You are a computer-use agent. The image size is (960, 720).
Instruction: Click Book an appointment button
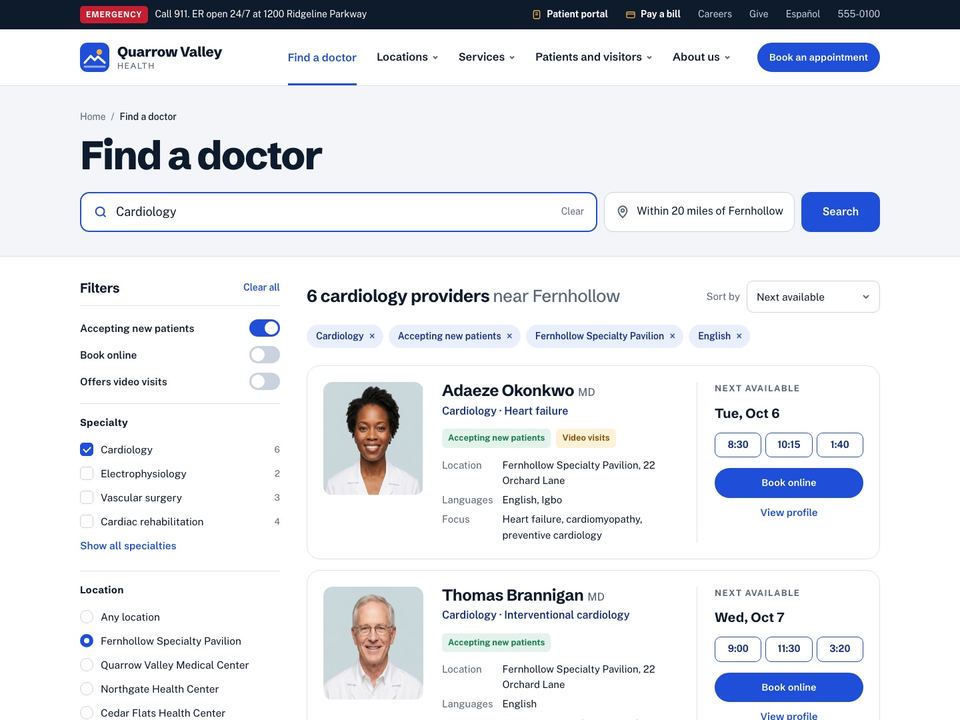coord(818,58)
